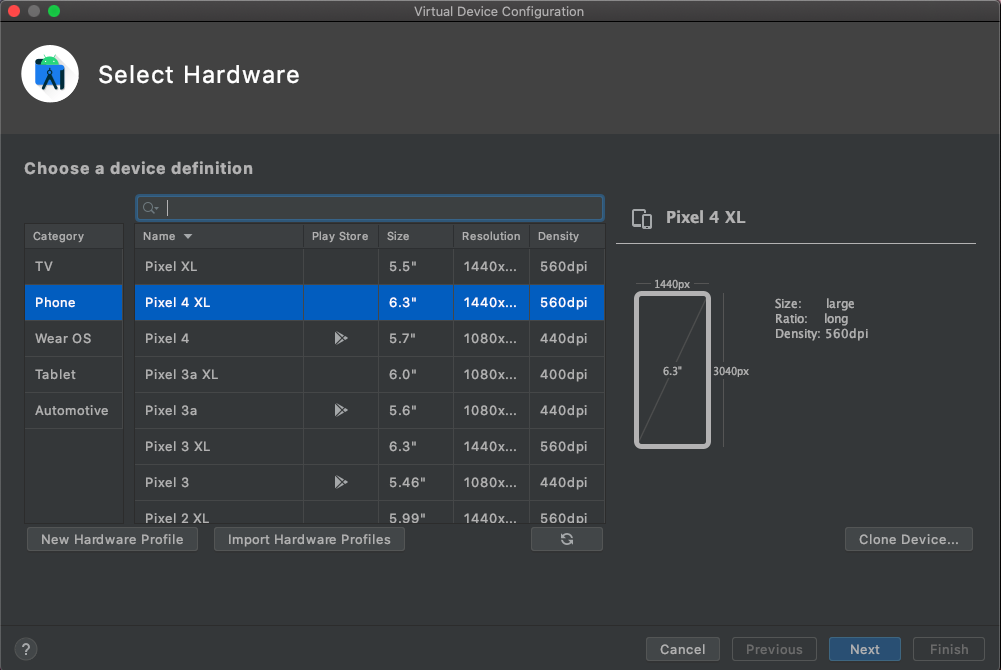The width and height of the screenshot is (1001, 670).
Task: Switch to the Wear OS category
Action: [63, 338]
